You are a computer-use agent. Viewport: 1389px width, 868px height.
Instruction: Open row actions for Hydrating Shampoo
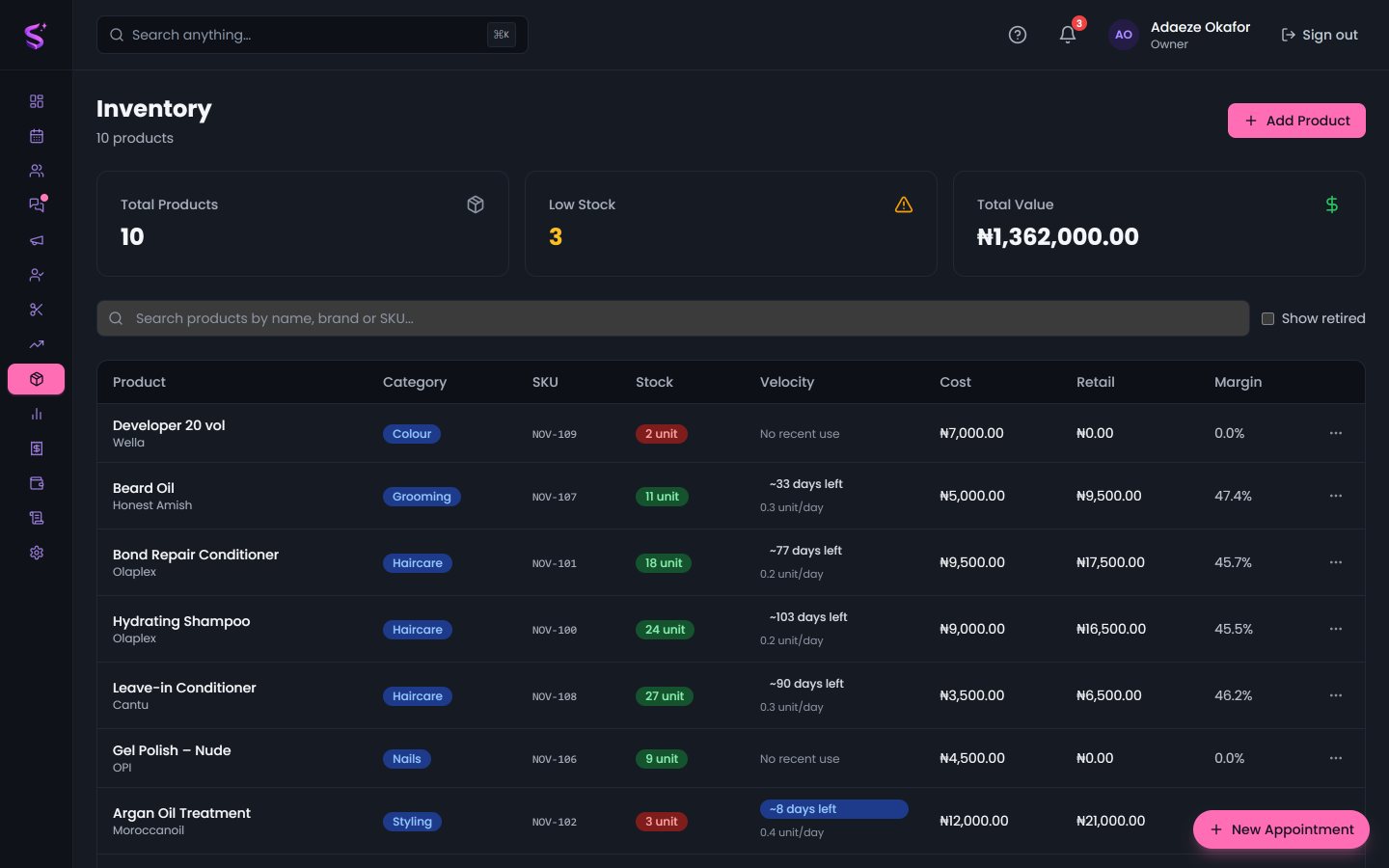(1336, 629)
